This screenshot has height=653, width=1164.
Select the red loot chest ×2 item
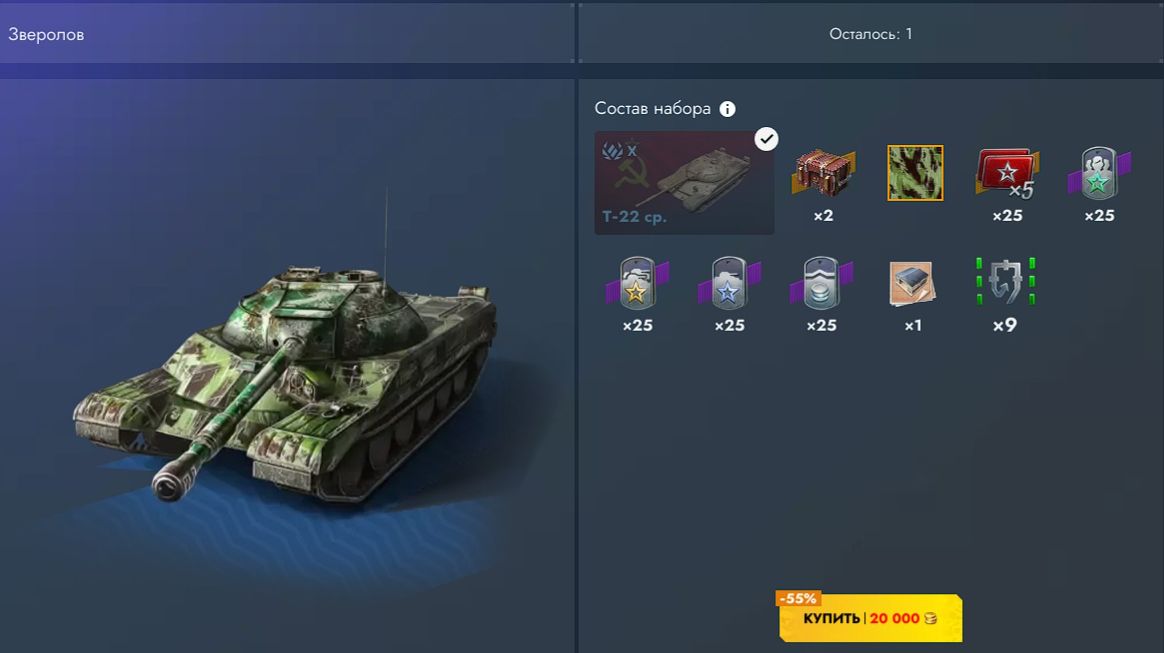(823, 173)
